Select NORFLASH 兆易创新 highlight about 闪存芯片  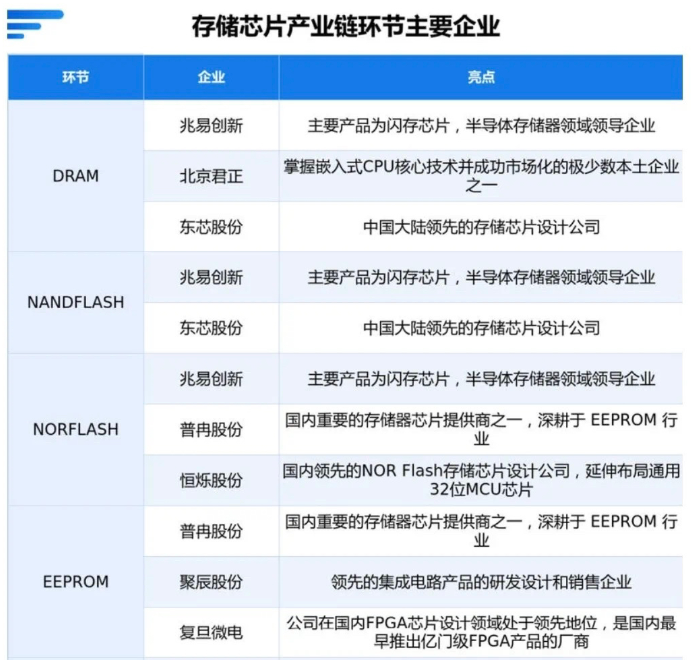click(x=481, y=378)
